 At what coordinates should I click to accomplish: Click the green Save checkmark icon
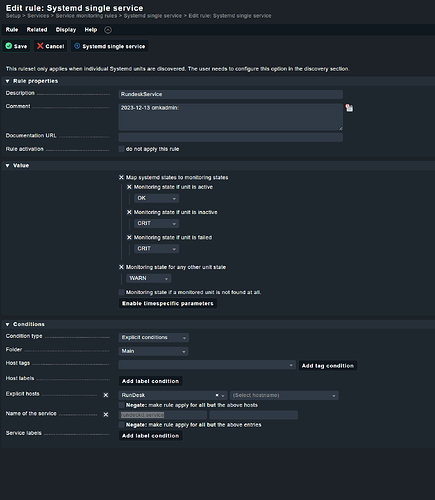pos(9,46)
